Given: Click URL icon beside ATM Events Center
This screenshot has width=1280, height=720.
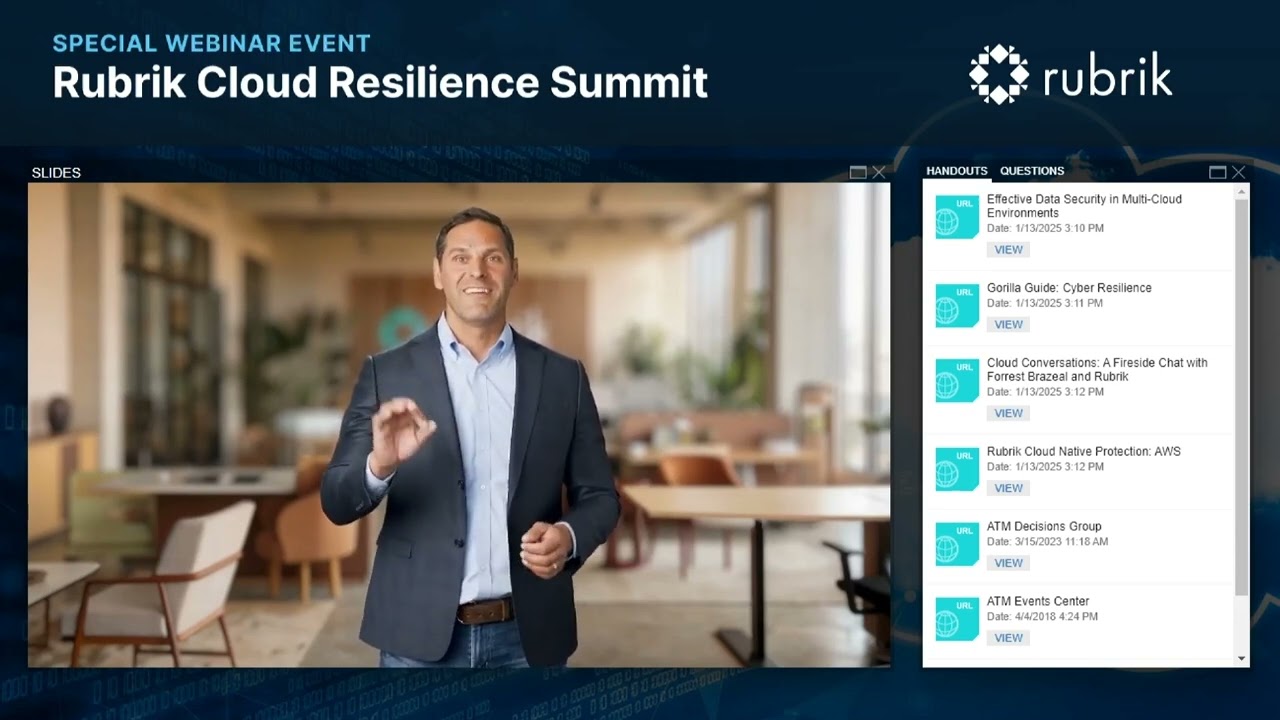Looking at the screenshot, I should (x=956, y=618).
